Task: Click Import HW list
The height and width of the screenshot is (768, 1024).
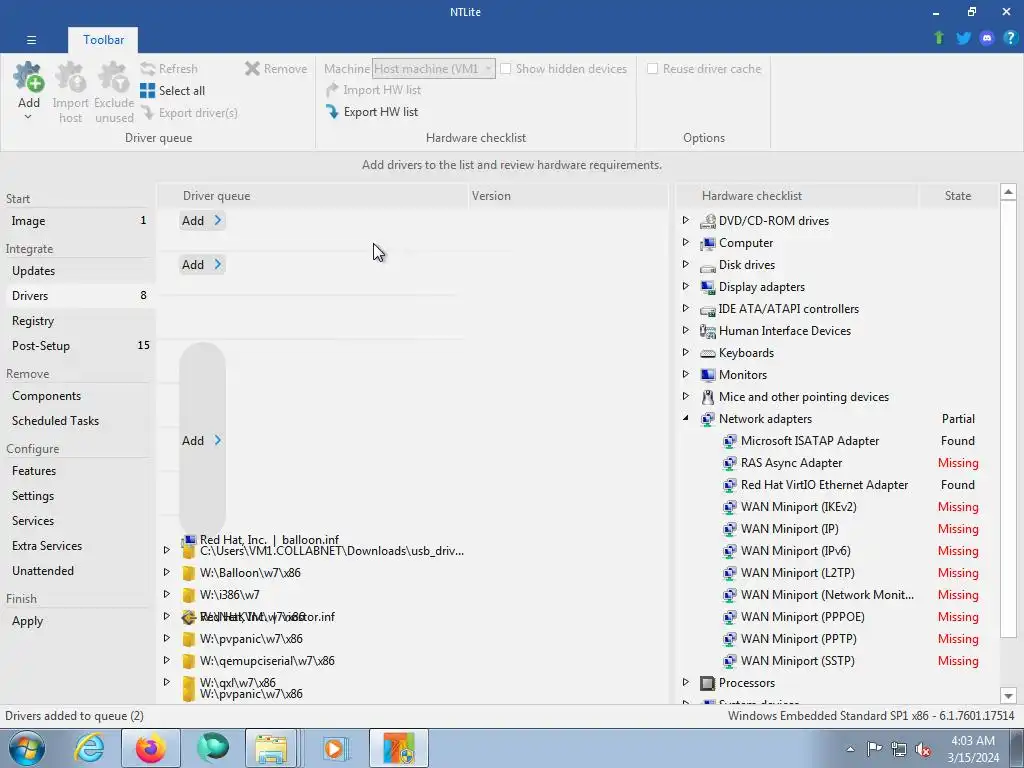Action: pos(374,90)
